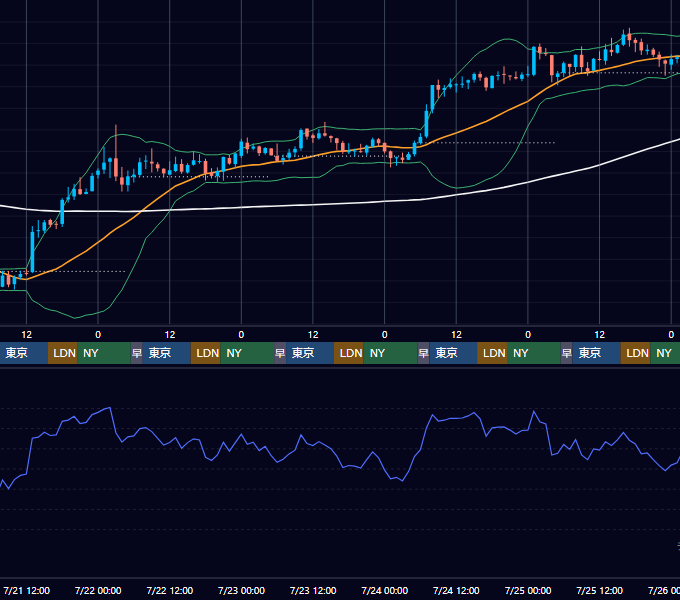Click the 7/25 00:00 date label
This screenshot has height=600, width=680.
(x=528, y=590)
